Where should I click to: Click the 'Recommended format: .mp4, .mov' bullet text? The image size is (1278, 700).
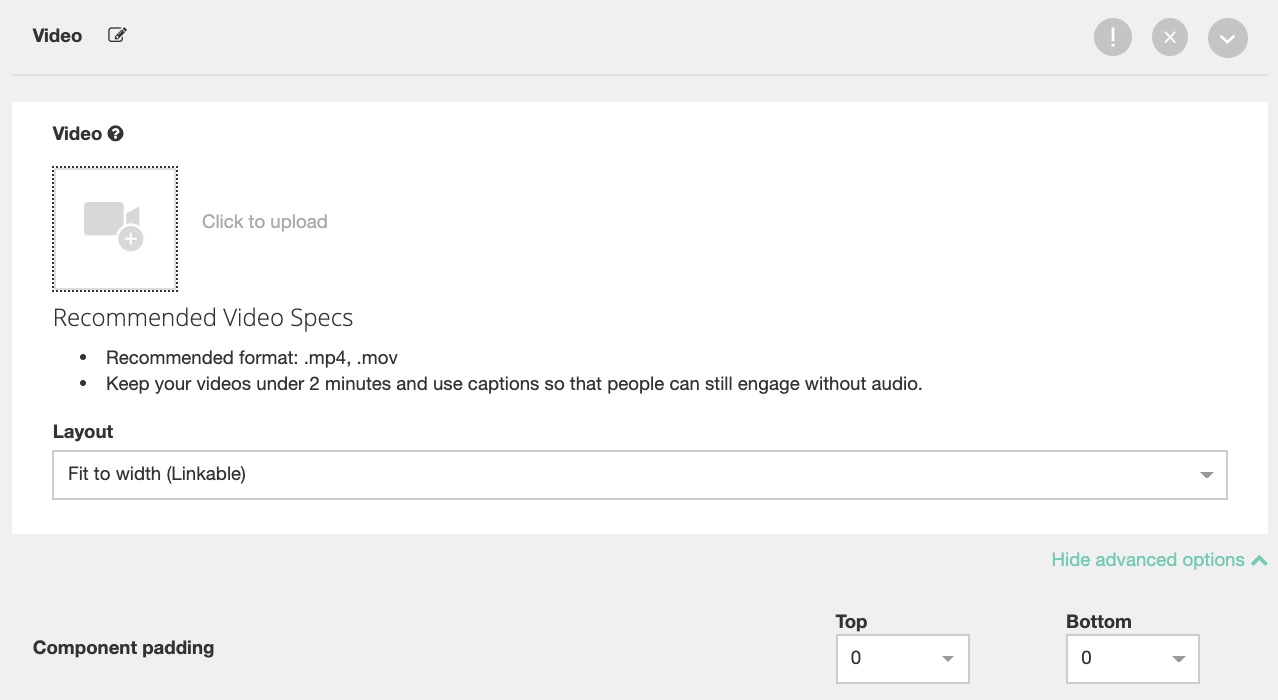(x=252, y=358)
